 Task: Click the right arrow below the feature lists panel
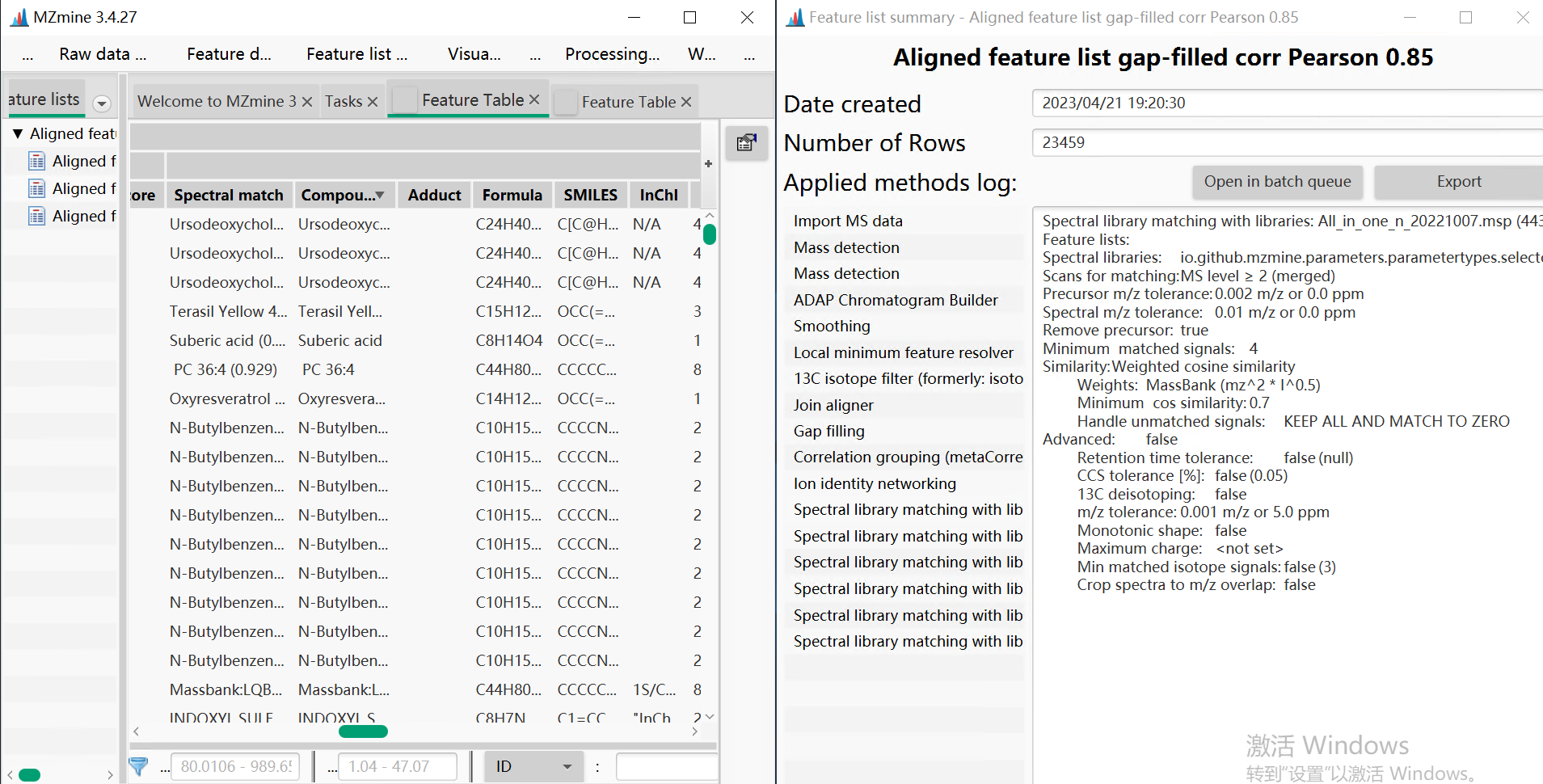[x=111, y=774]
